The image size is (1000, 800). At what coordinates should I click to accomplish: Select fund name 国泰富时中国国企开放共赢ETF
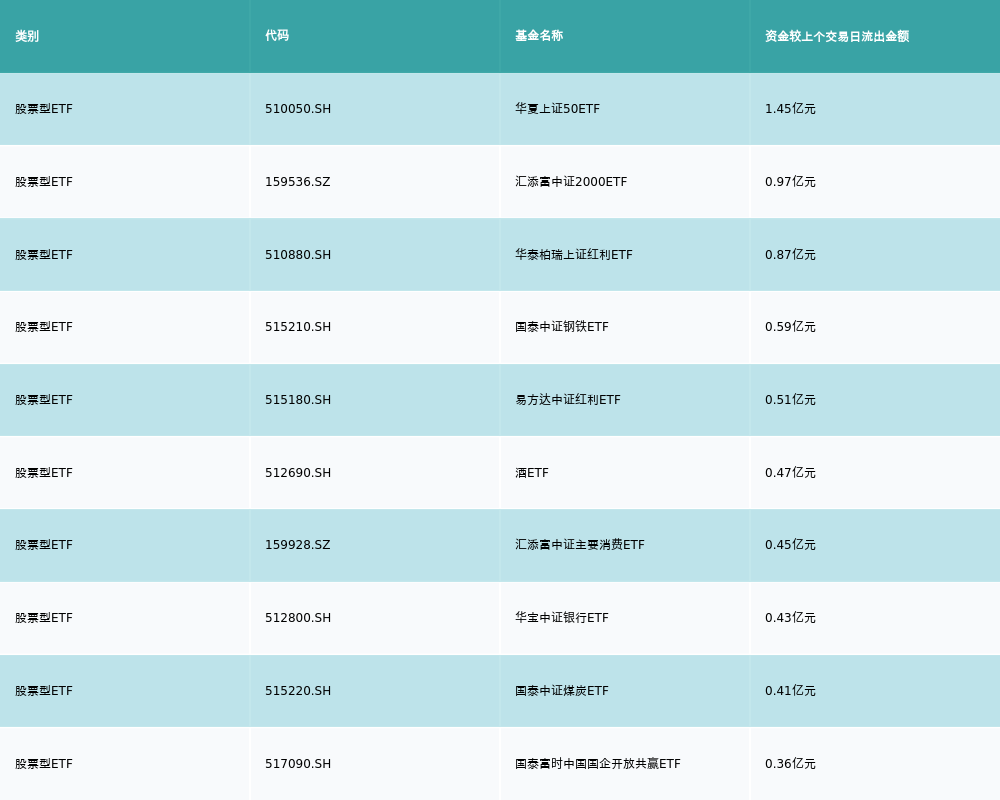[x=598, y=764]
